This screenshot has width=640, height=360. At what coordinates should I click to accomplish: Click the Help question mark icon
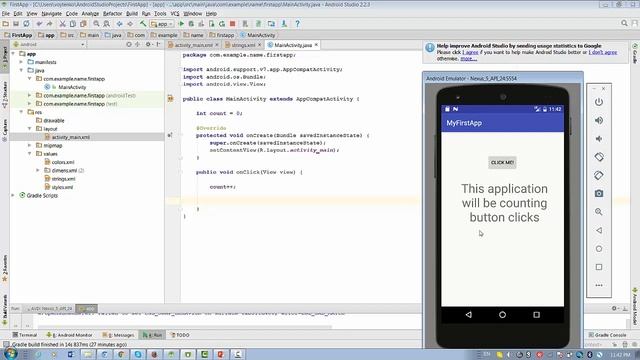pos(298,24)
